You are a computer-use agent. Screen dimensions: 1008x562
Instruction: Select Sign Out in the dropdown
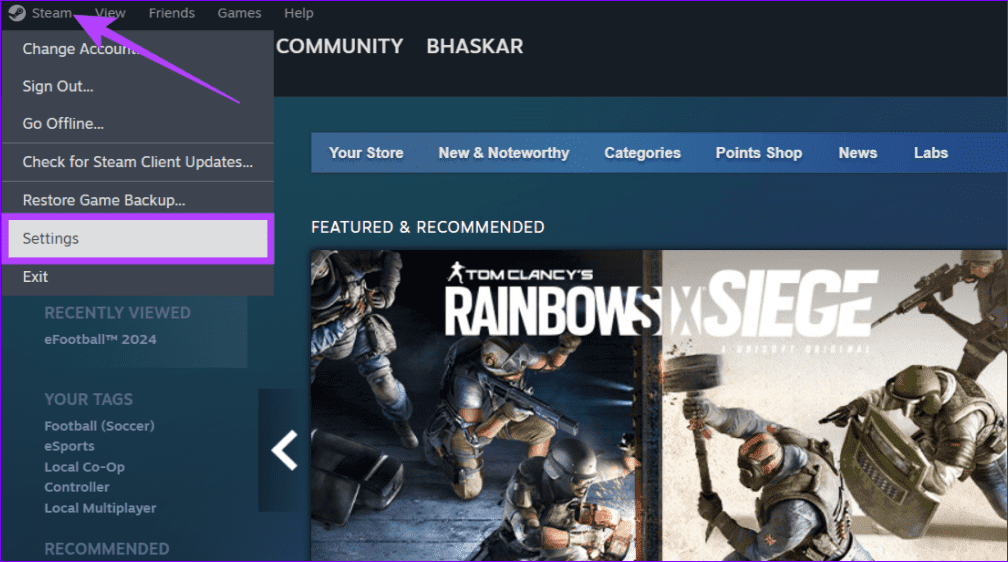click(x=138, y=86)
